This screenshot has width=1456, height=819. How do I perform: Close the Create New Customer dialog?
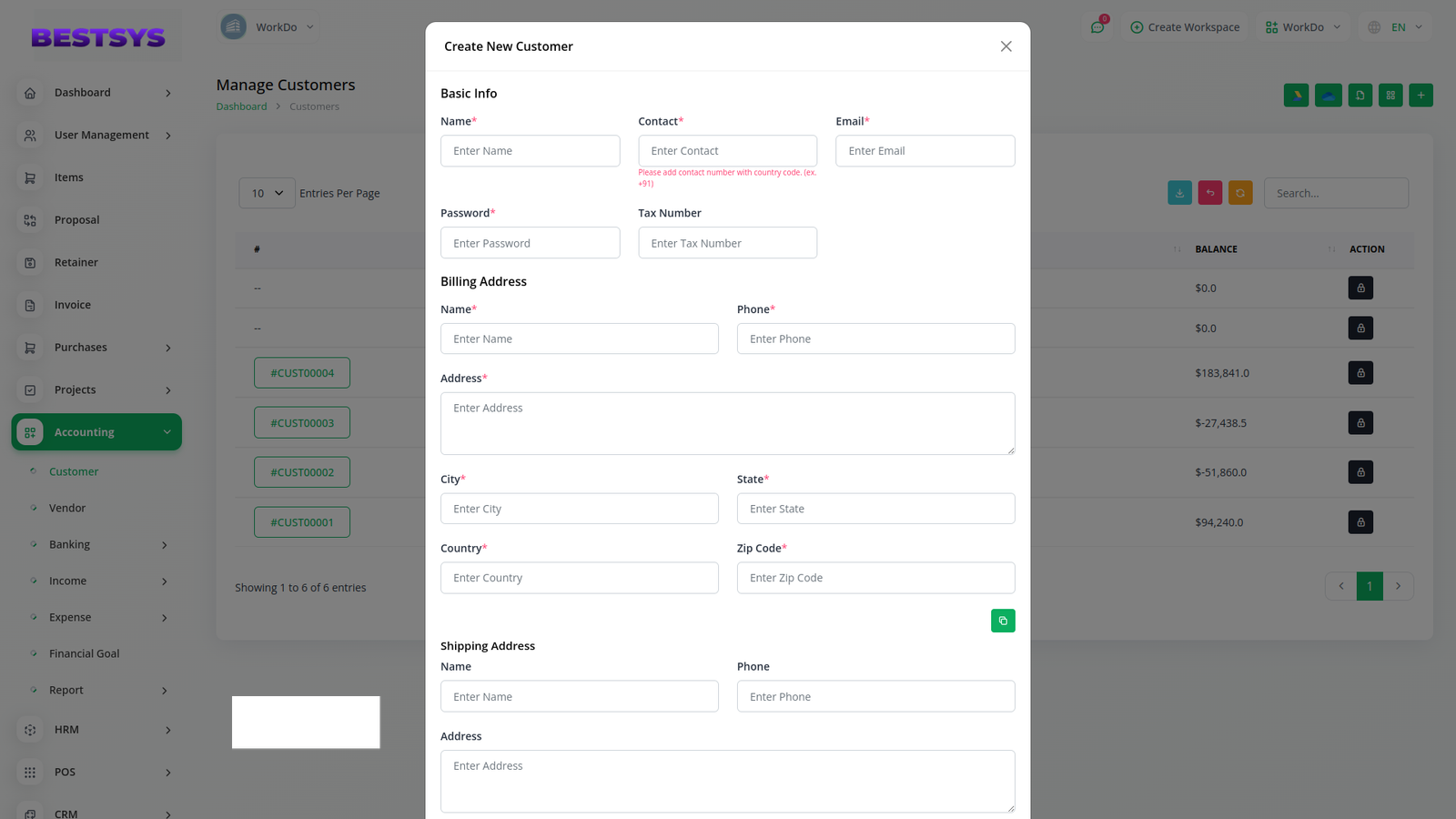[1006, 46]
